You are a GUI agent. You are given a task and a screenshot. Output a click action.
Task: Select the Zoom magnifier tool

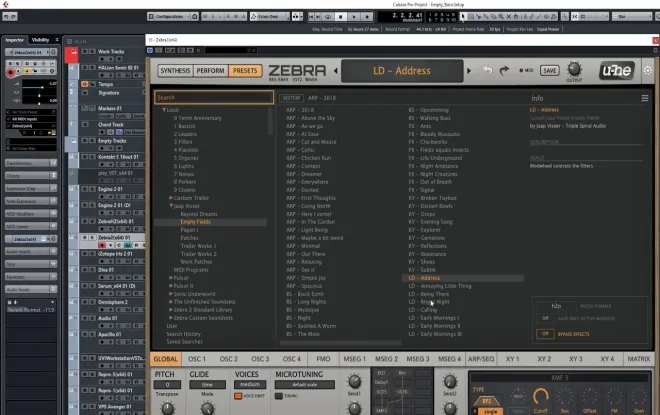pyautogui.click(x=501, y=16)
